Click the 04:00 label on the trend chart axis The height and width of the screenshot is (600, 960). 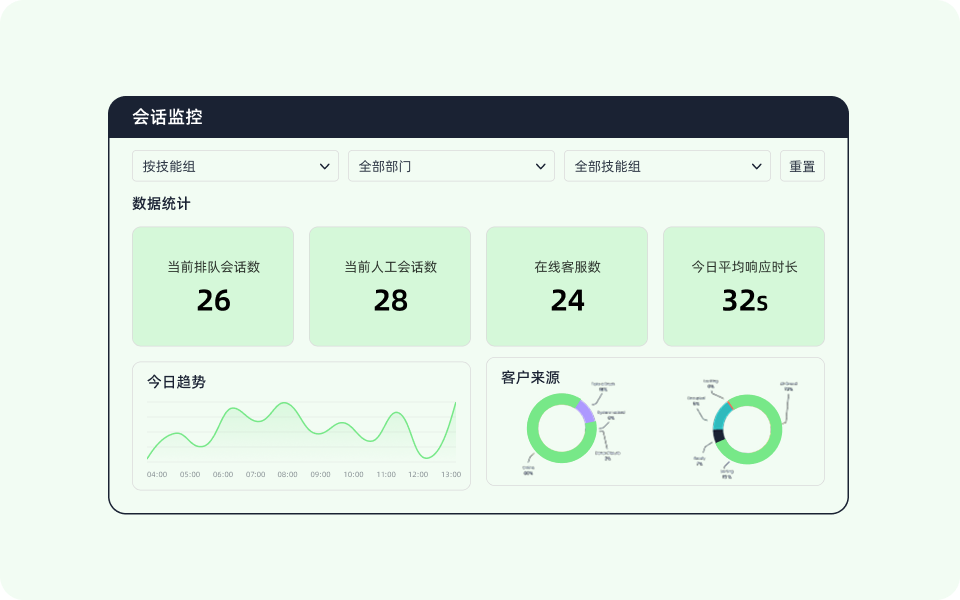click(157, 475)
